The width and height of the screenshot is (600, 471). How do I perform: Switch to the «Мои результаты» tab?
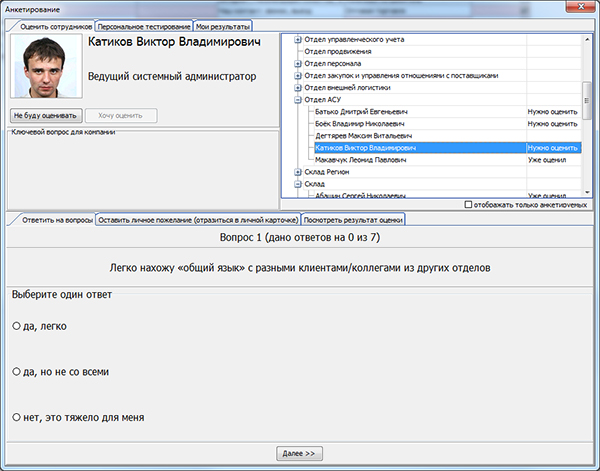click(x=223, y=25)
